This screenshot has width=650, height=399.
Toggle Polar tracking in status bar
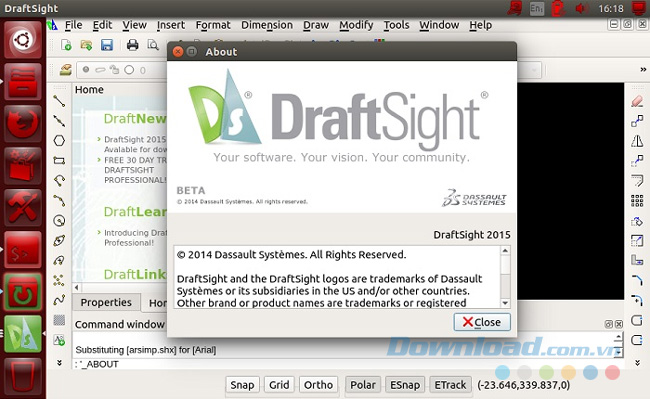[x=363, y=385]
